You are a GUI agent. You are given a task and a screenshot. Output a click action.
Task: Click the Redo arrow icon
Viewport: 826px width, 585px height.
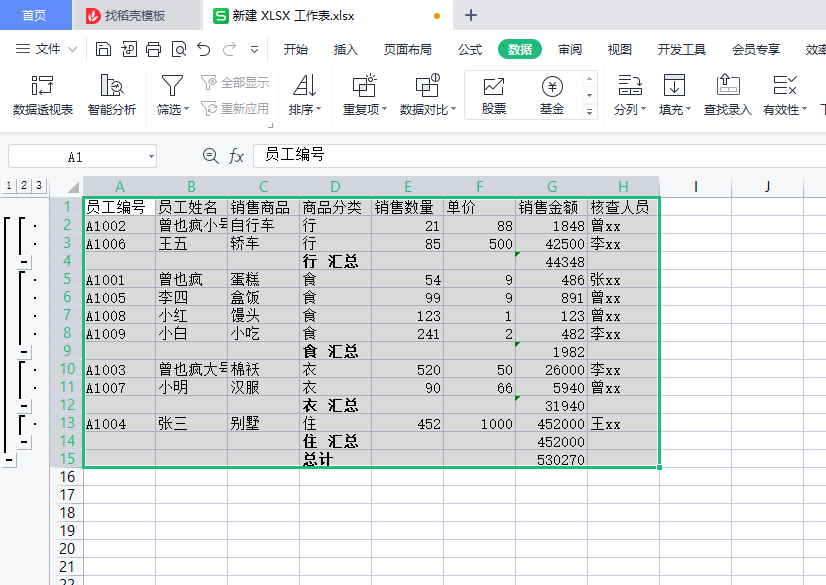coord(229,49)
